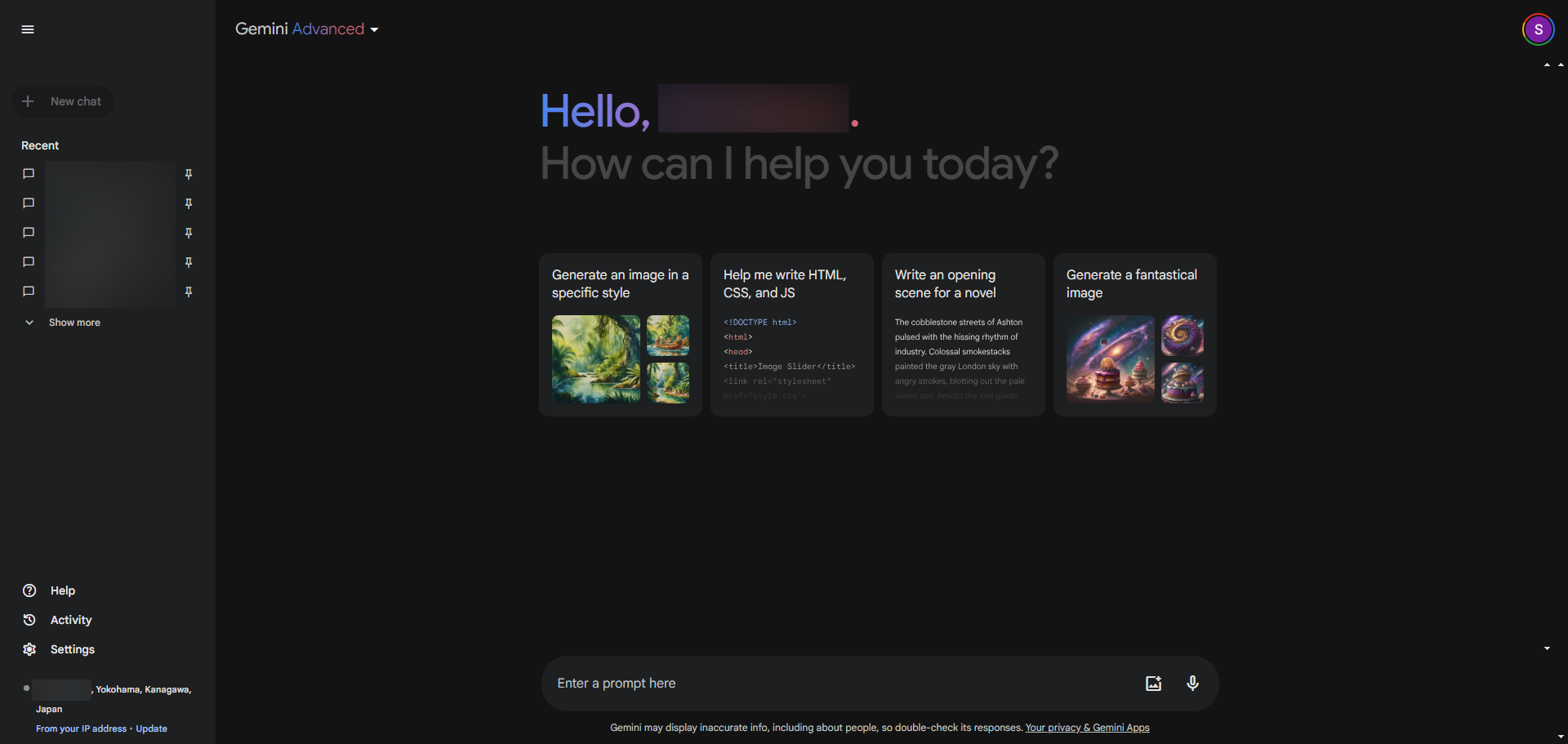Click the microphone voice input icon
This screenshot has height=744, width=1568.
coord(1192,684)
